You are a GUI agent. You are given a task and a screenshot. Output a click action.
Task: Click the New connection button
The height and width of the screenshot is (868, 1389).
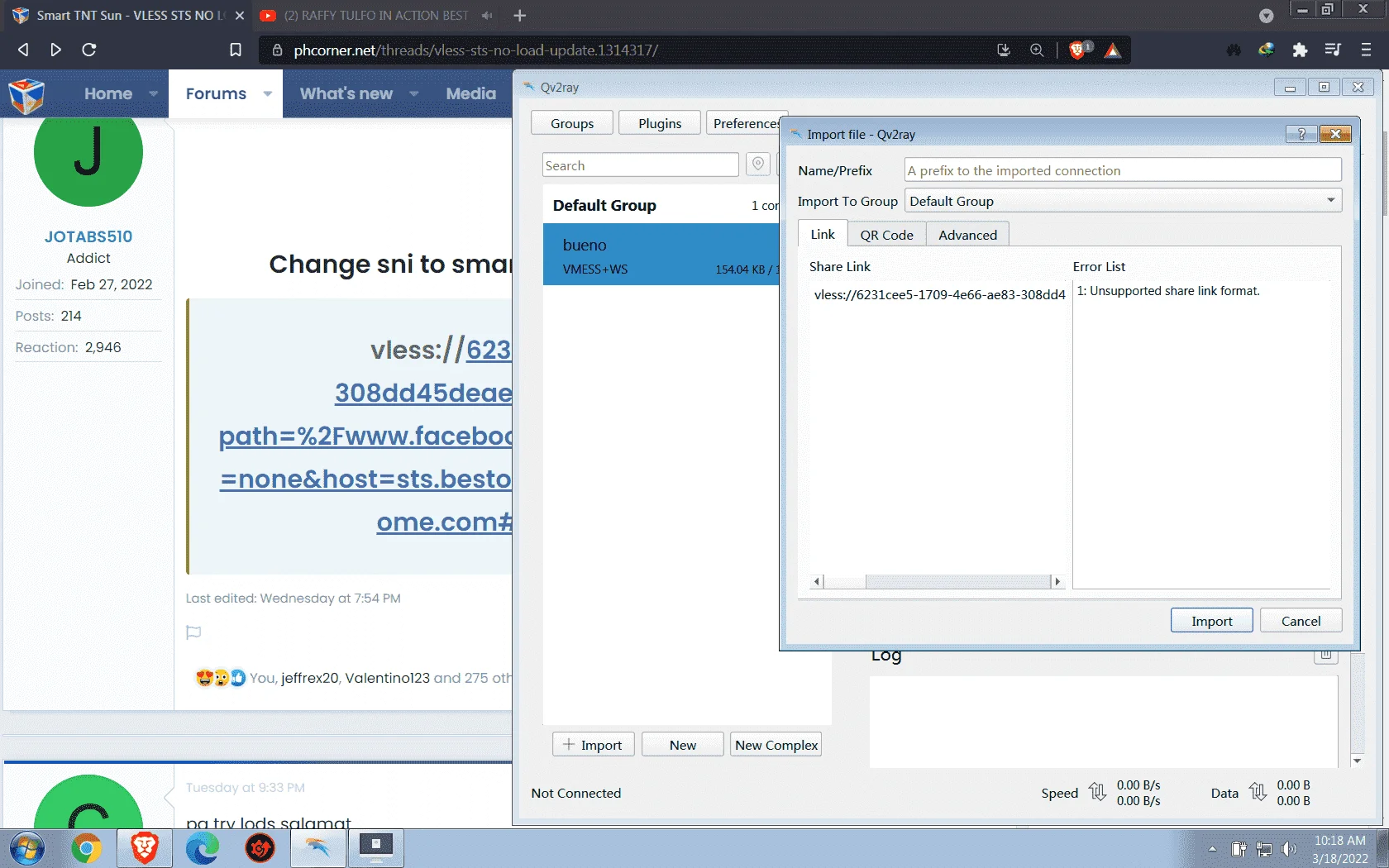683,745
